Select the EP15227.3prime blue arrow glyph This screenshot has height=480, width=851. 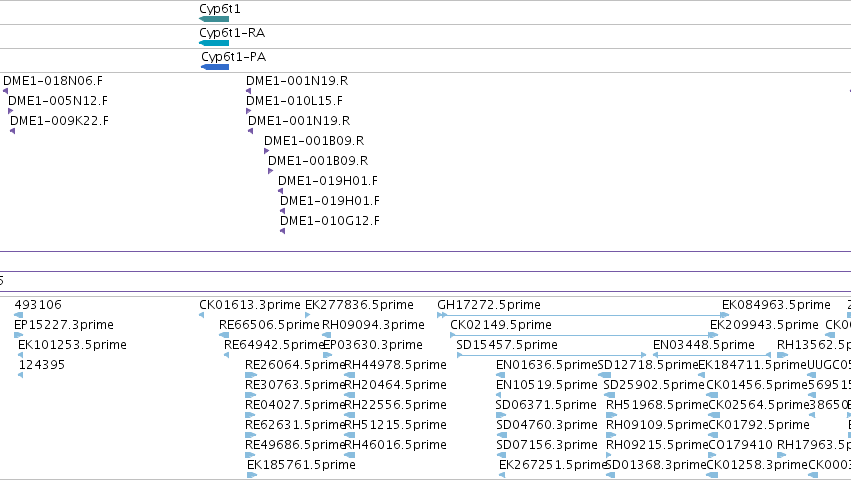(x=18, y=335)
